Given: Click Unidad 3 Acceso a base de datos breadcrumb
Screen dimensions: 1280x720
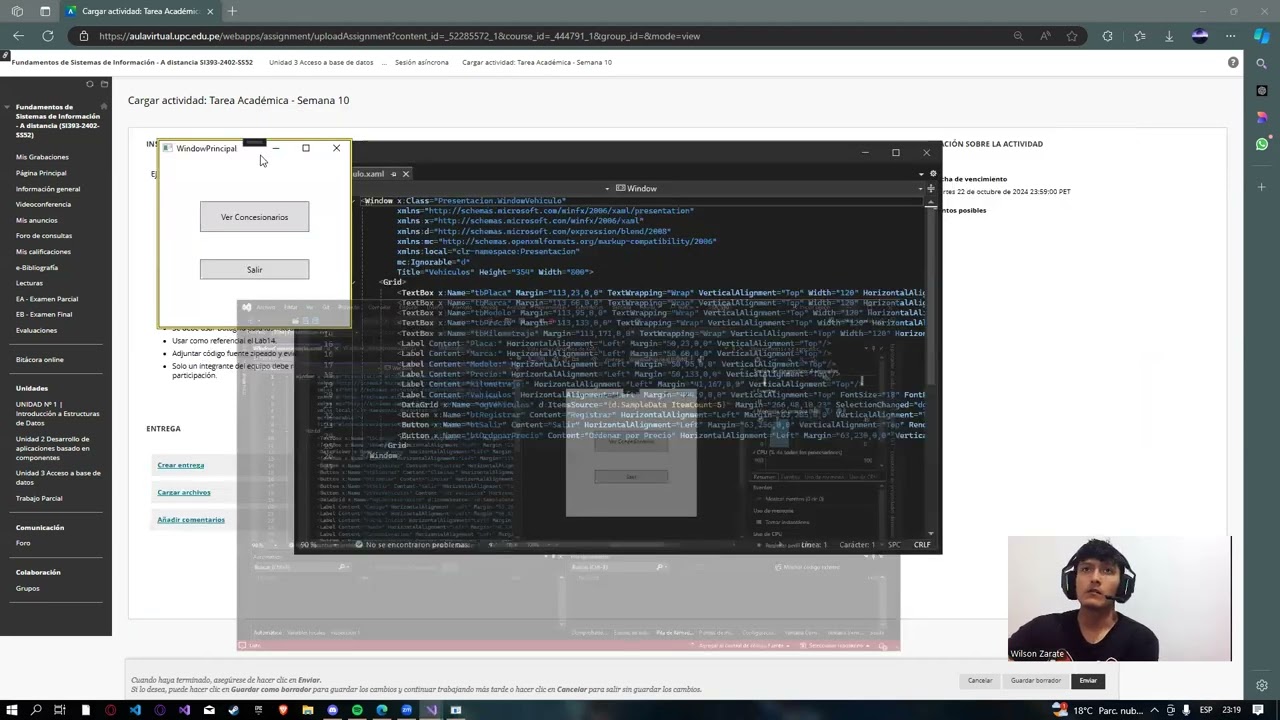Looking at the screenshot, I should click(321, 62).
